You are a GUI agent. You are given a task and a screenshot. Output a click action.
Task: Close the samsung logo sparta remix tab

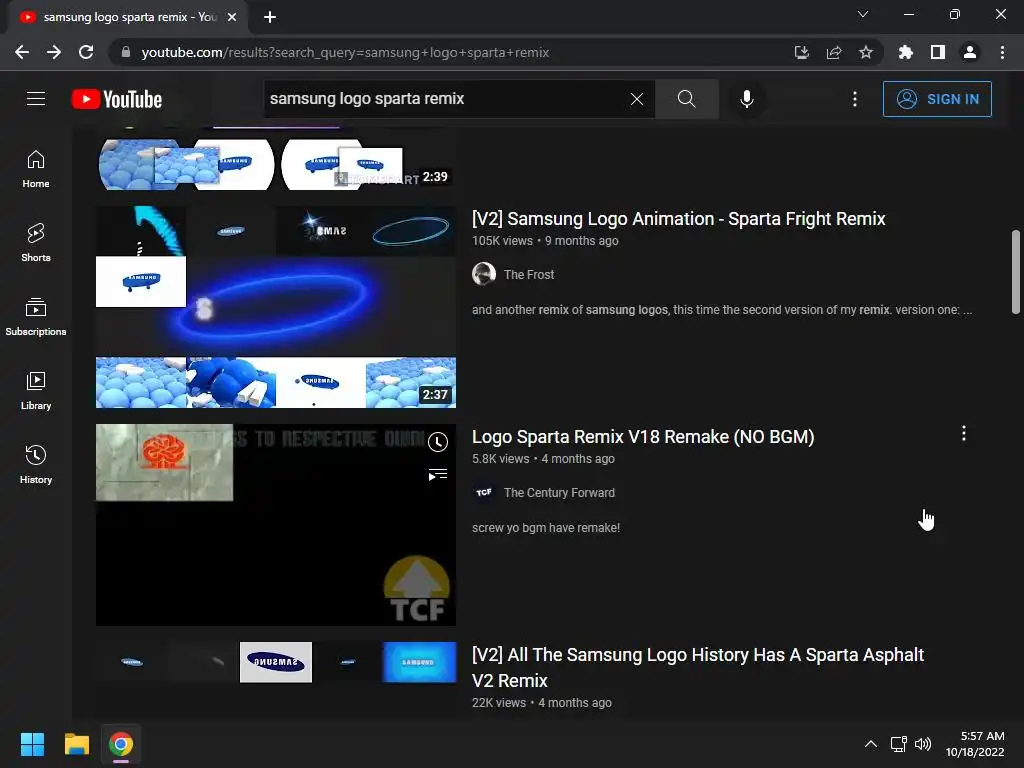point(232,17)
